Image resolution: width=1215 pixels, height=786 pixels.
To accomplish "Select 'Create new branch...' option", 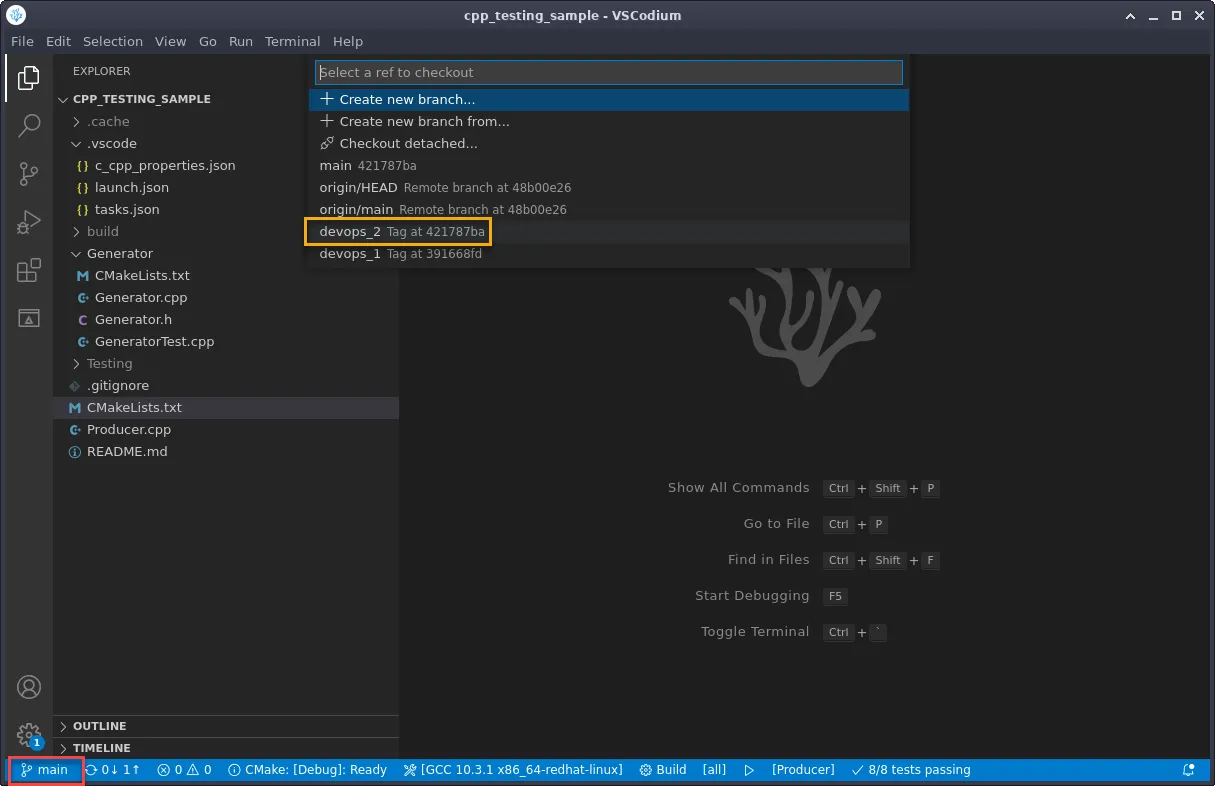I will (x=407, y=100).
